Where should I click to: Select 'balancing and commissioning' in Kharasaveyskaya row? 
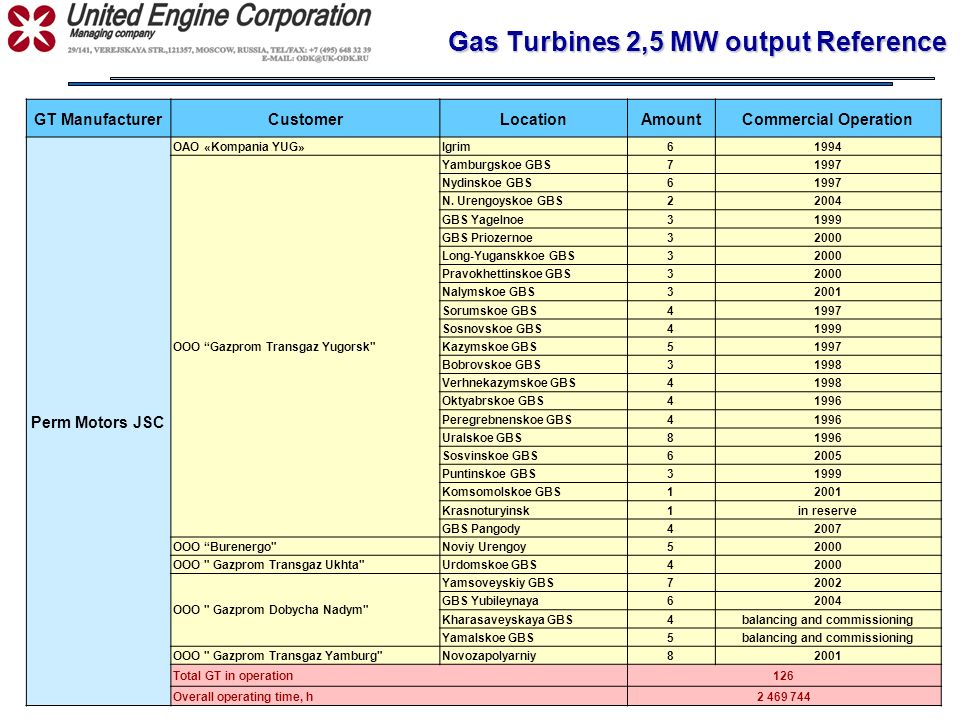828,619
